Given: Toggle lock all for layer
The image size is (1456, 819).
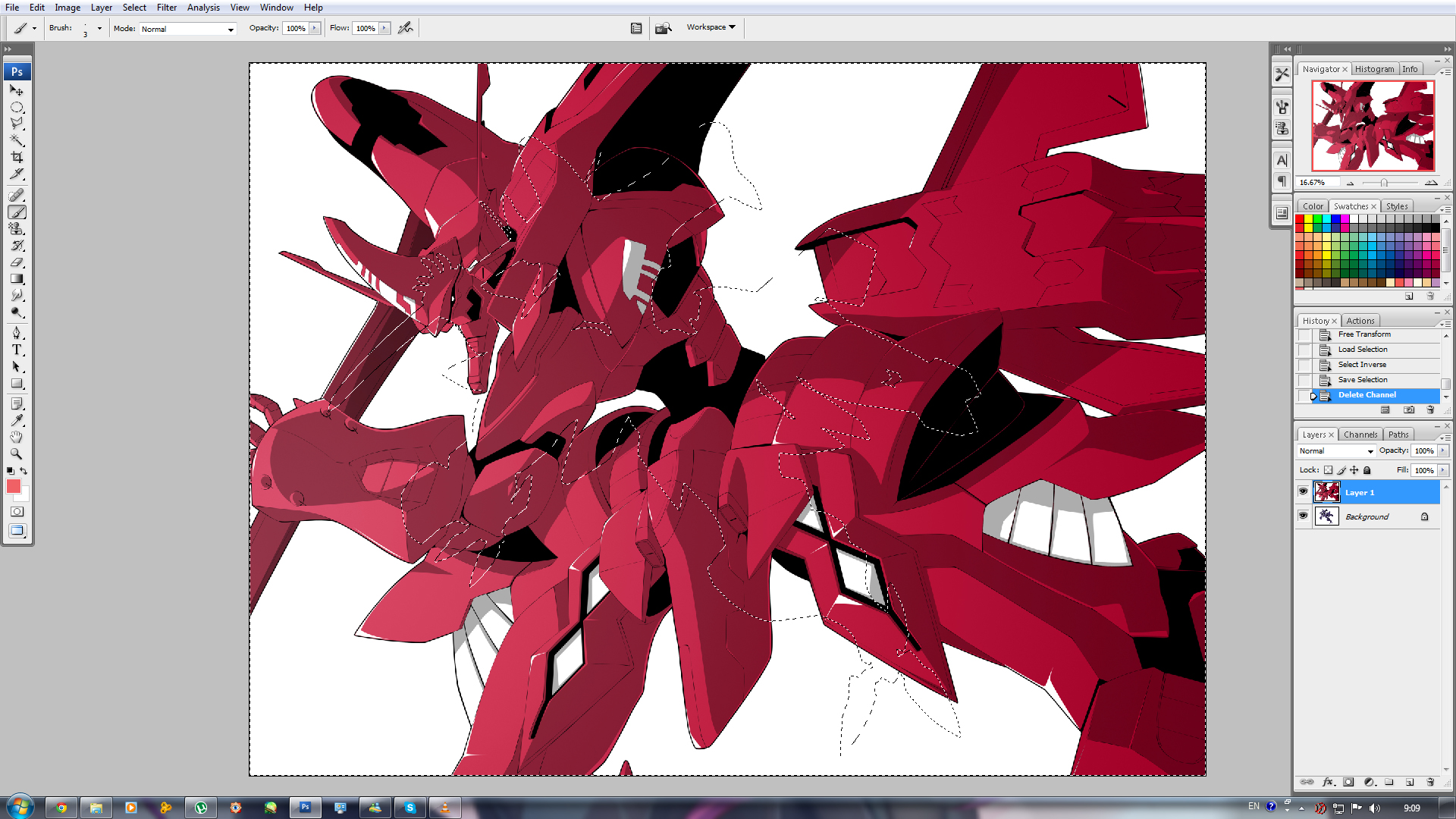Looking at the screenshot, I should coord(1367,470).
